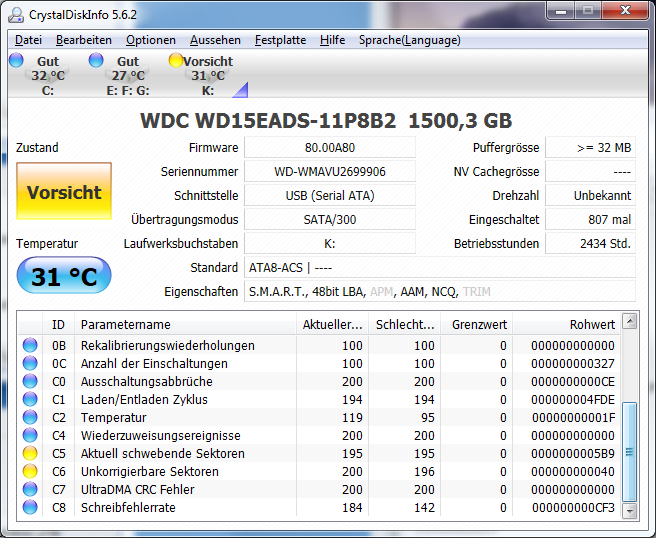Click raw value 000000000040 of uncorrectable sectors
The height and width of the screenshot is (538, 656).
coord(573,471)
